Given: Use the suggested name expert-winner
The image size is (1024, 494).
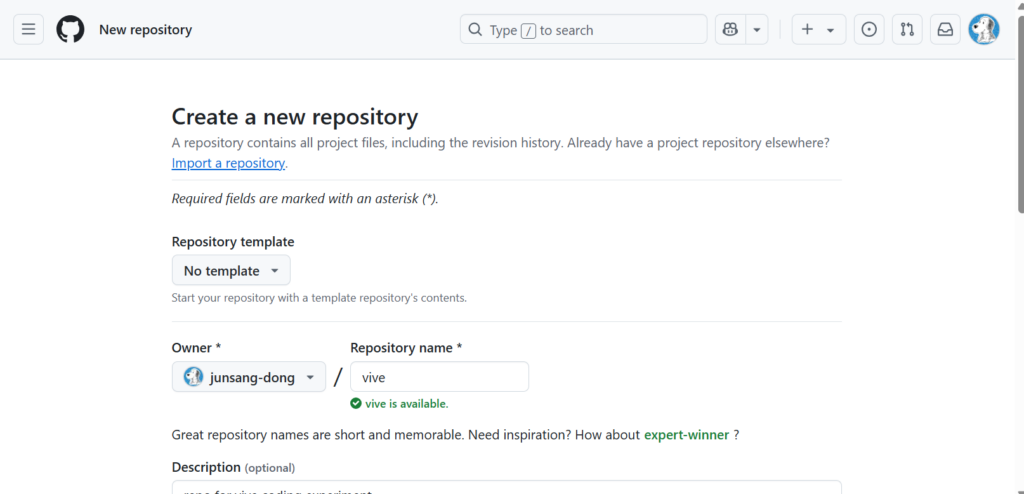Looking at the screenshot, I should [x=686, y=435].
